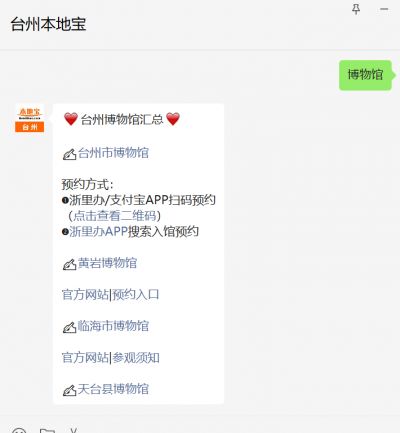The image size is (400, 433).
Task: Open the 参观须知 link
Action: point(135,358)
